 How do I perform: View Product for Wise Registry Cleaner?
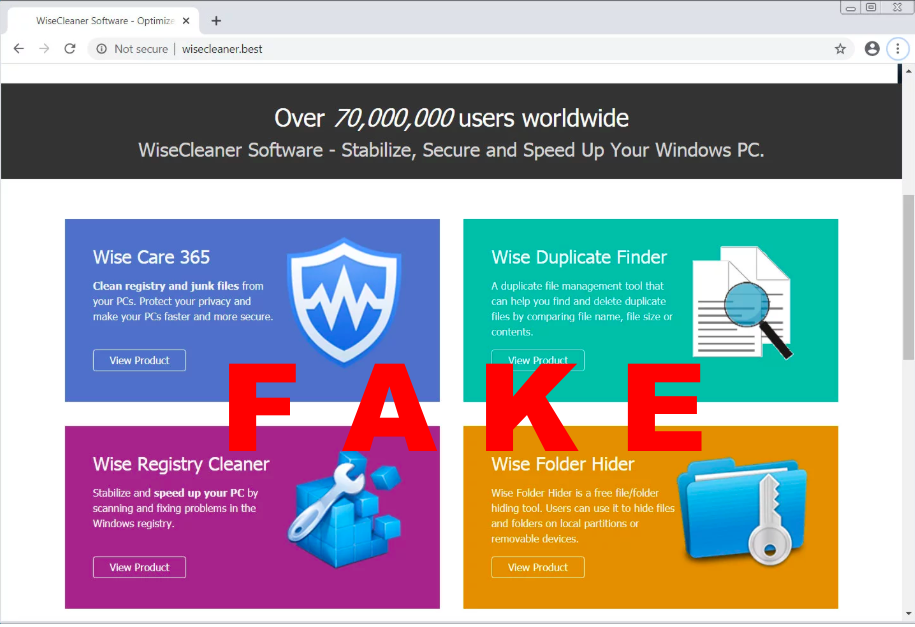[139, 567]
